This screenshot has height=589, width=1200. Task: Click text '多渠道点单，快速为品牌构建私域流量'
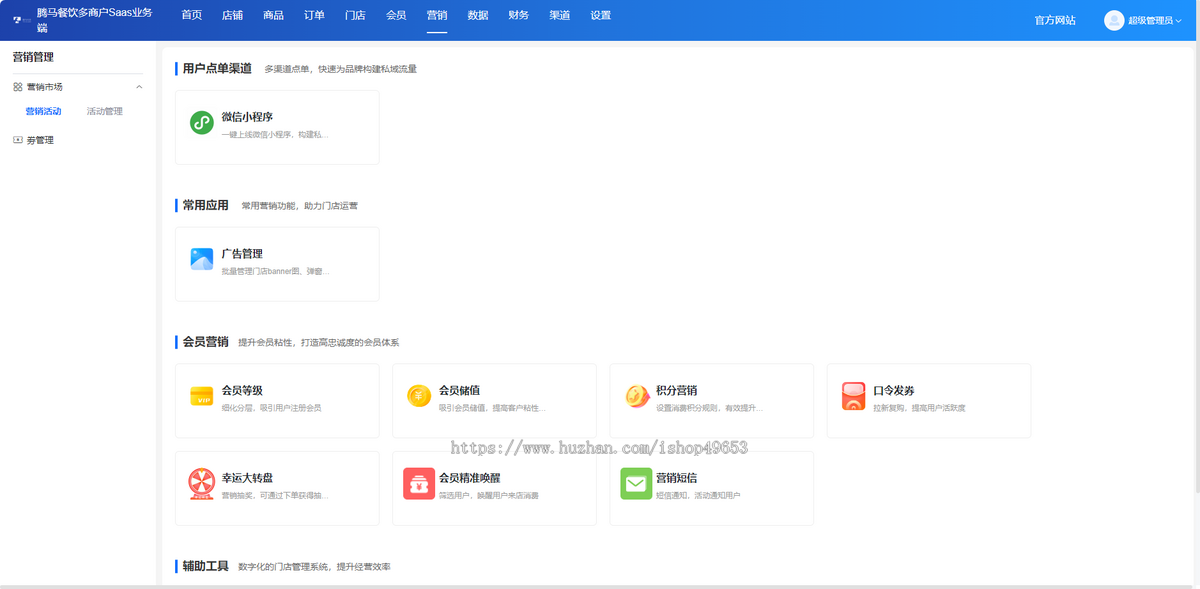click(340, 69)
